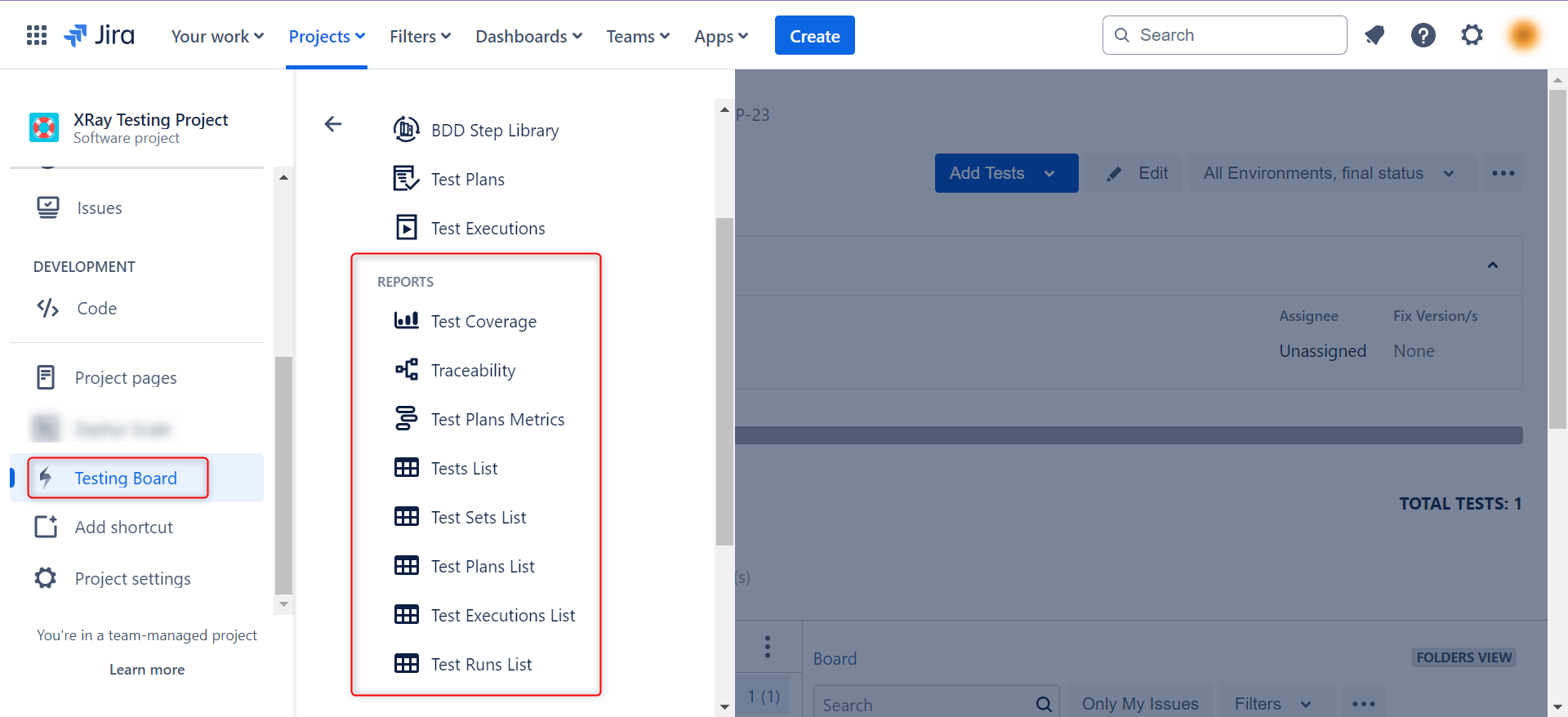Open BDD Step Library

coord(494,131)
